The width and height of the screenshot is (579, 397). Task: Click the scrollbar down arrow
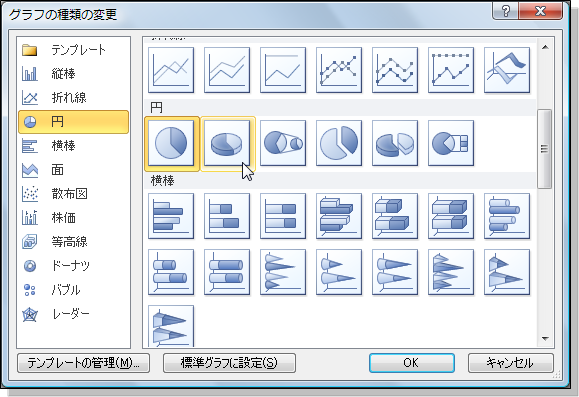pos(545,339)
